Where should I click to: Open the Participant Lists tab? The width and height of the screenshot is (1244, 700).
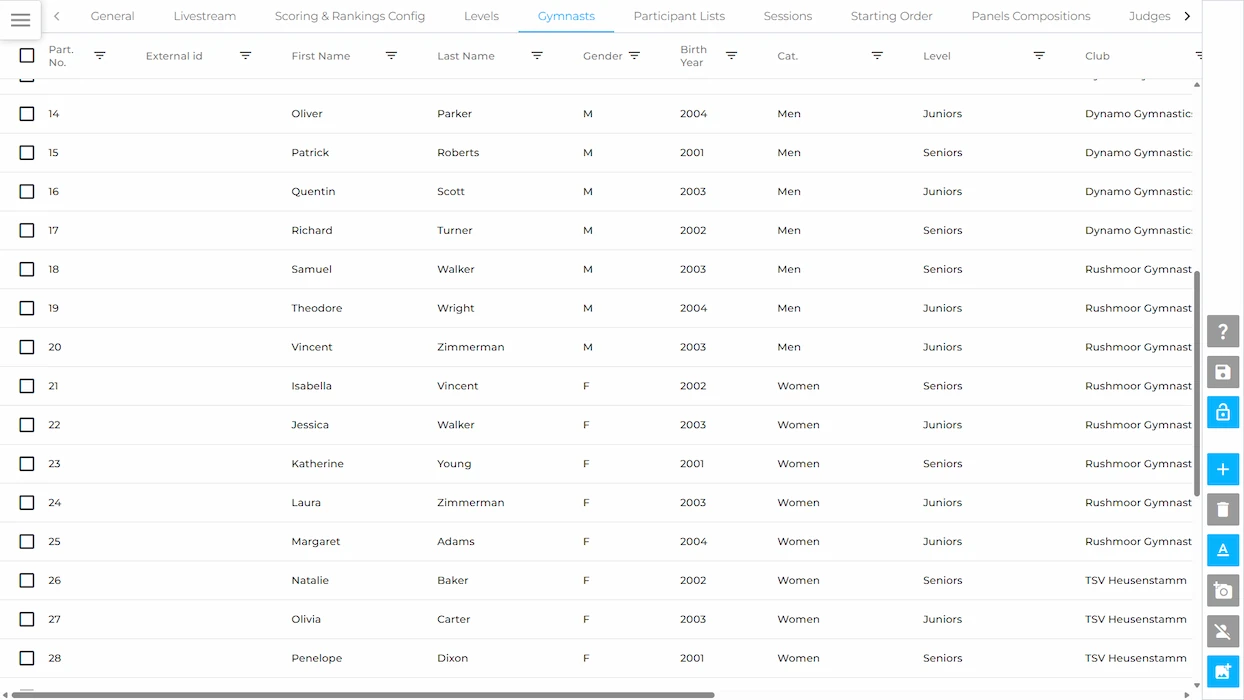point(679,16)
